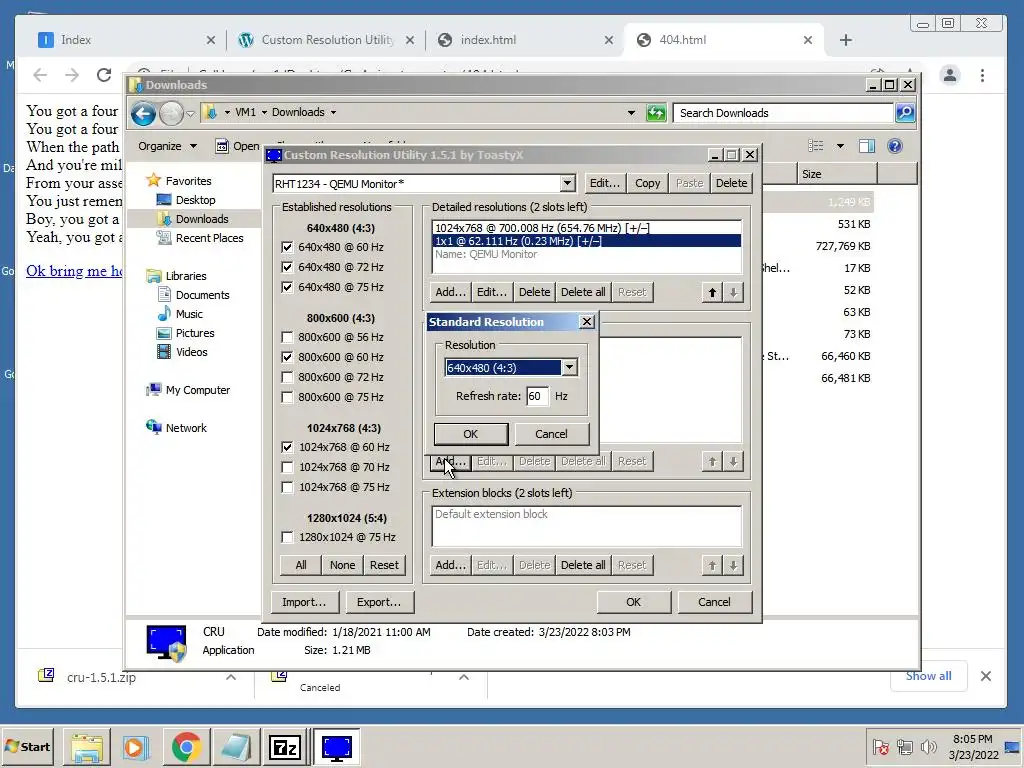Reset the Established resolutions
Viewport: 1024px width, 768px height.
click(384, 565)
